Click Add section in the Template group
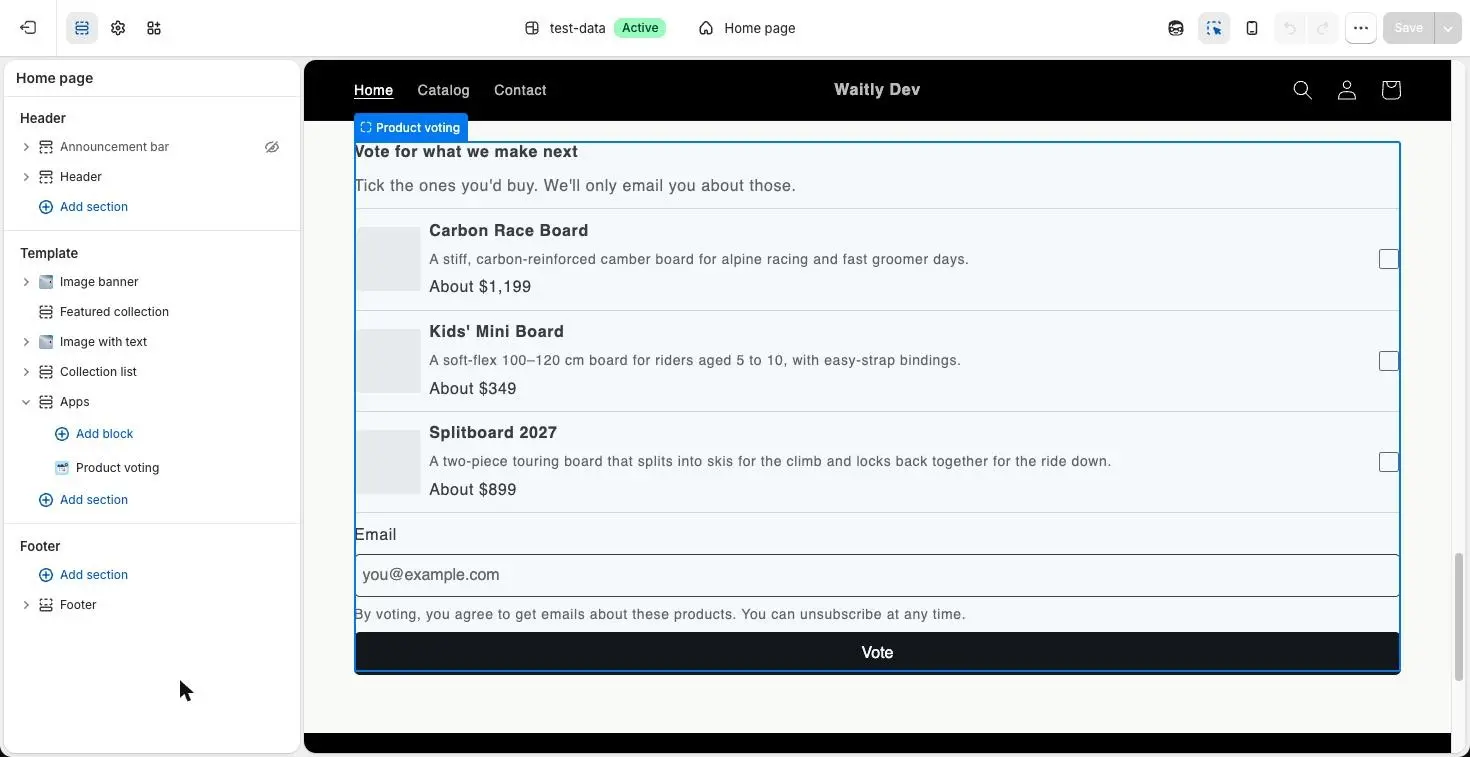The image size is (1470, 757). coord(83,500)
